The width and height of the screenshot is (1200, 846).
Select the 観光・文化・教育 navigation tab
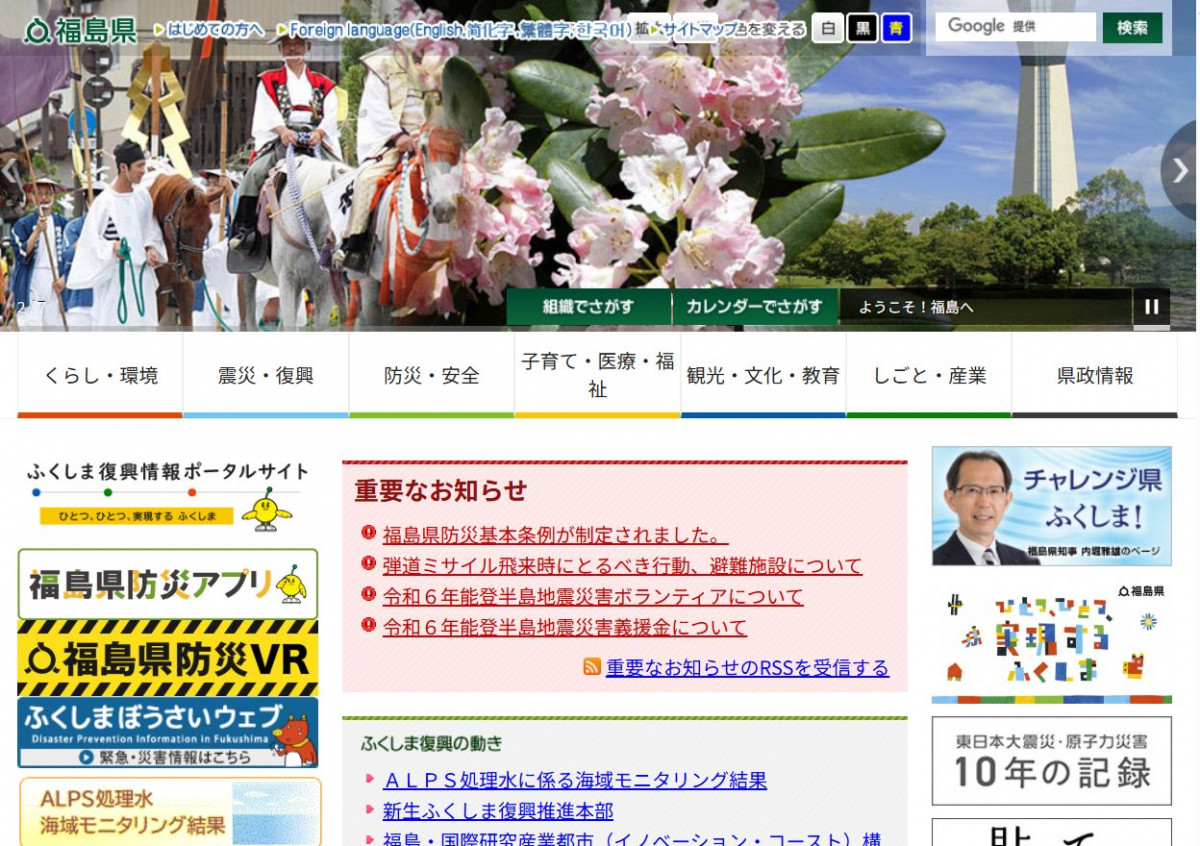tap(763, 374)
